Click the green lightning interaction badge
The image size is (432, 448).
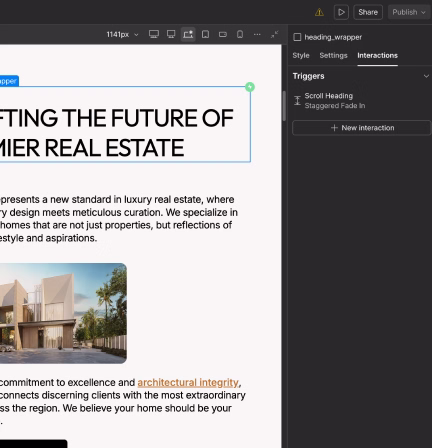[x=250, y=87]
